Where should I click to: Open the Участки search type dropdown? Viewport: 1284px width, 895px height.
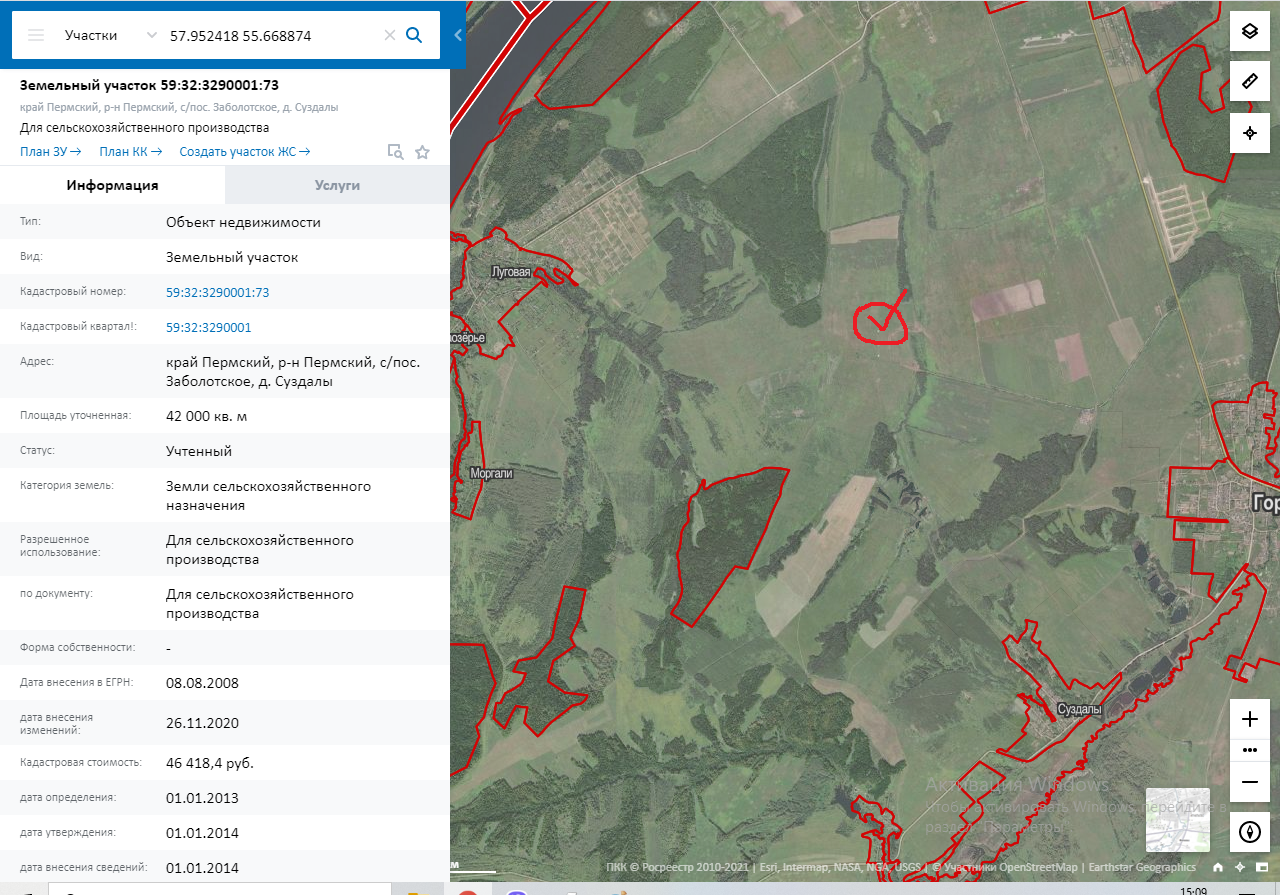(110, 35)
